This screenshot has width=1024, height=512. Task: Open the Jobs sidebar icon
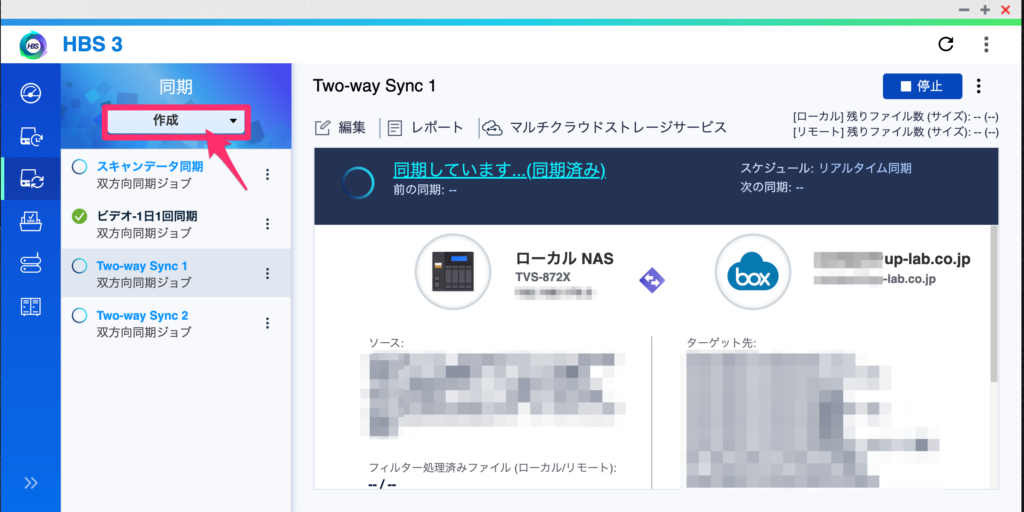[x=31, y=221]
